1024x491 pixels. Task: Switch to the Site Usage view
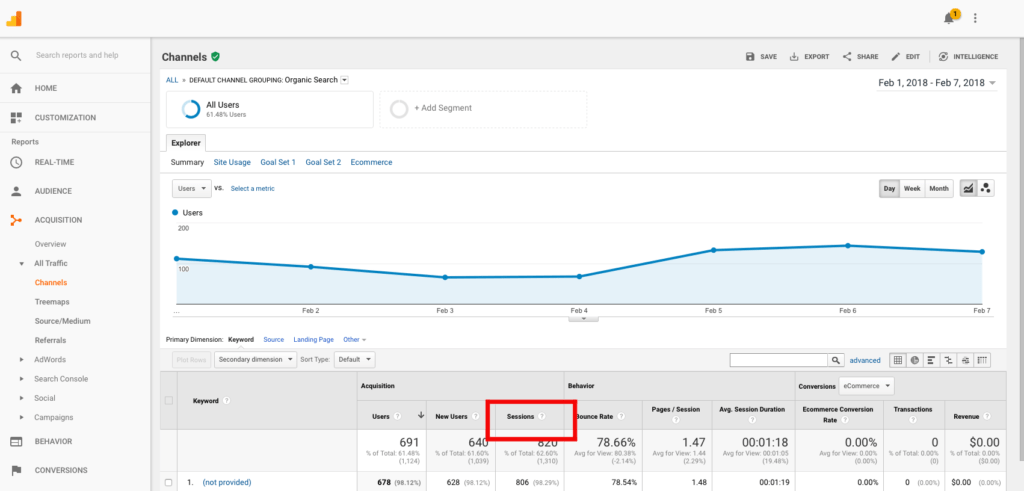click(232, 163)
